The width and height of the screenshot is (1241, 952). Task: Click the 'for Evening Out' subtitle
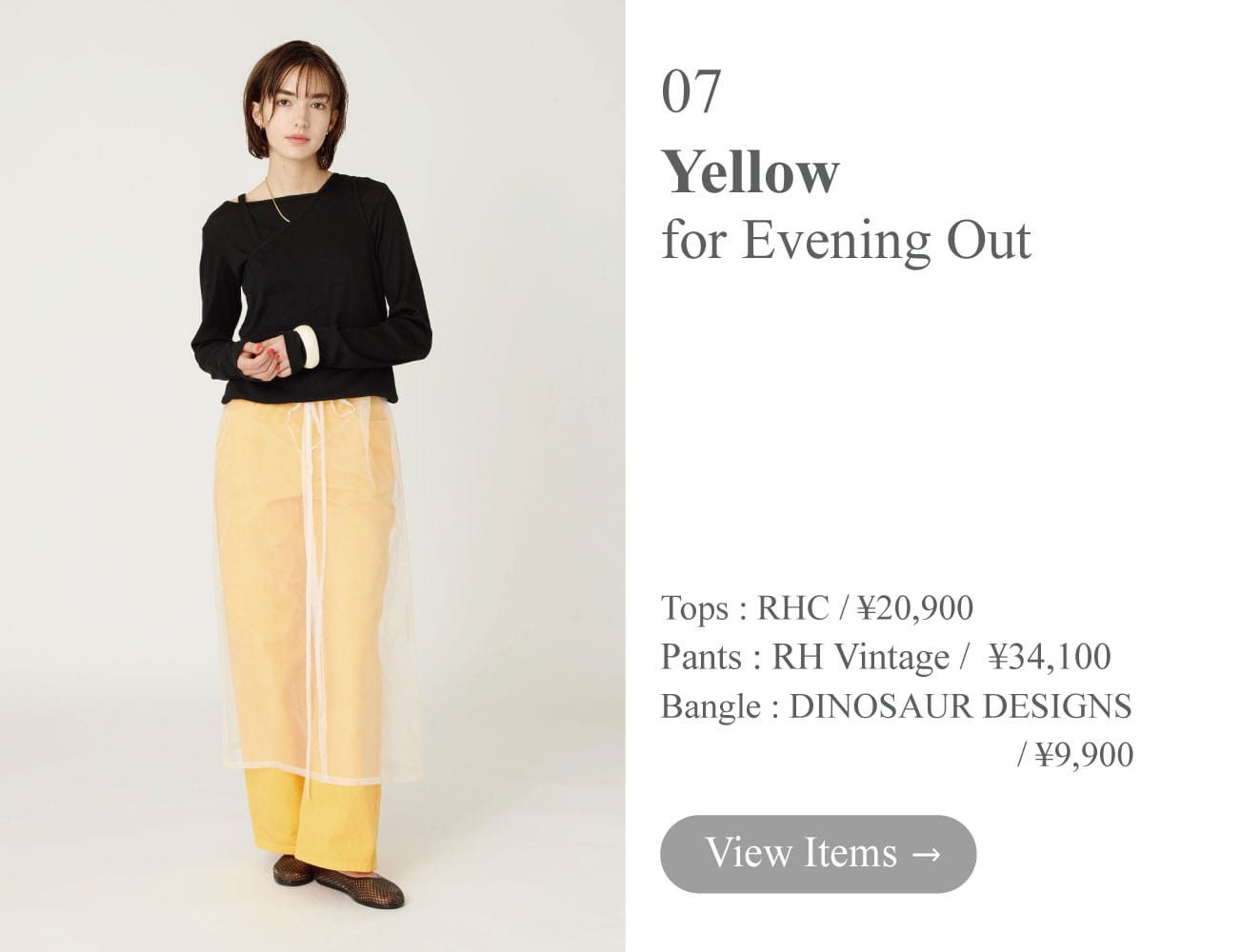(x=846, y=240)
